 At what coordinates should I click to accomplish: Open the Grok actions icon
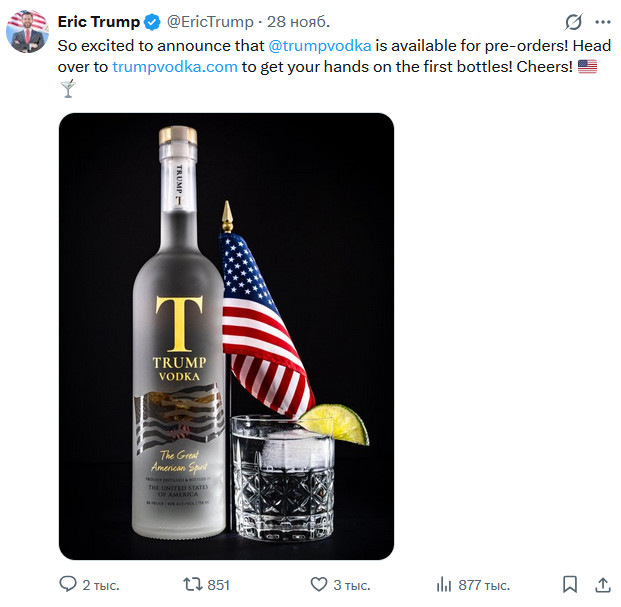pyautogui.click(x=573, y=22)
